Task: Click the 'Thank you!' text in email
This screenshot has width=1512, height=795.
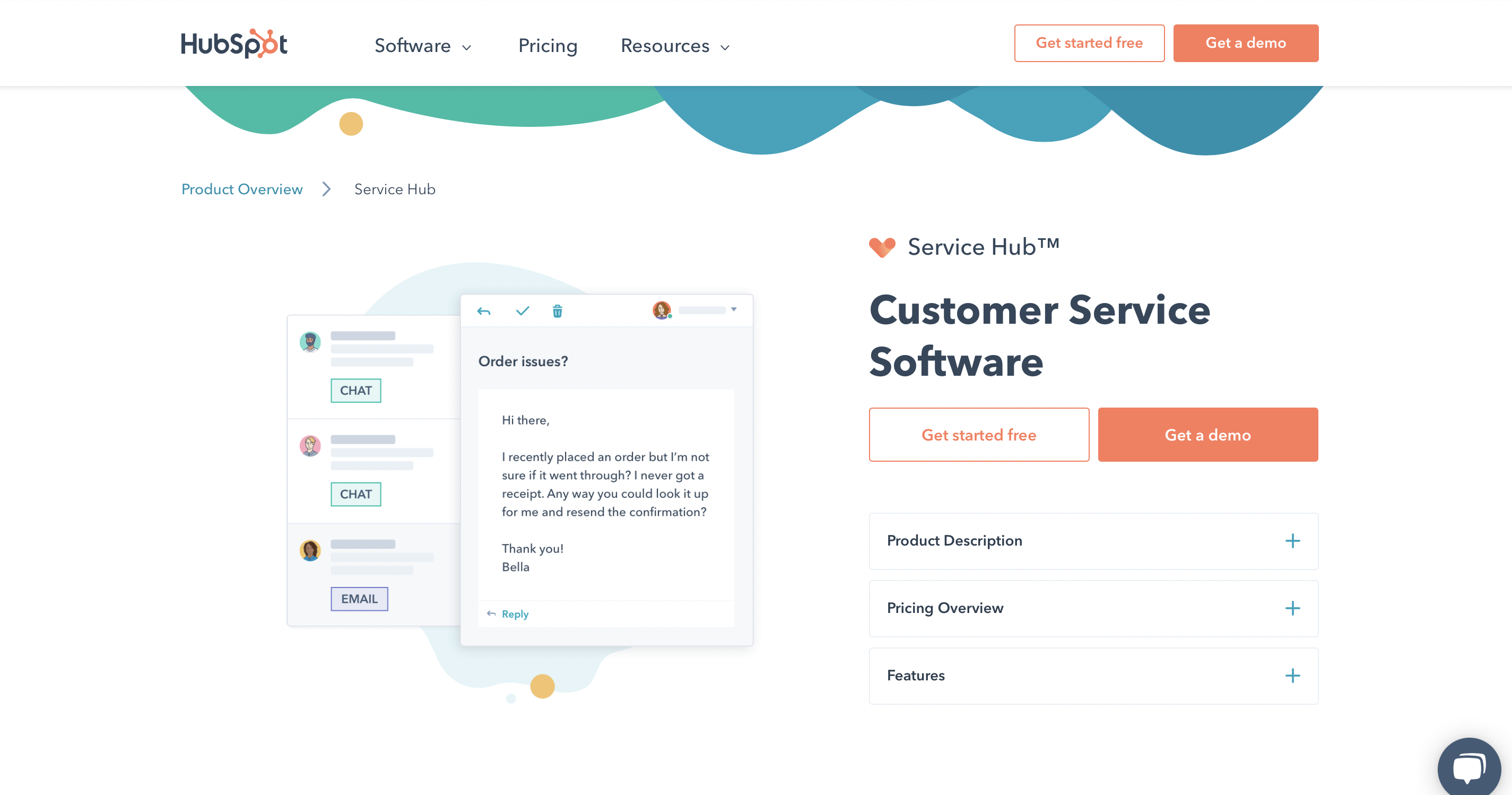Action: click(532, 548)
